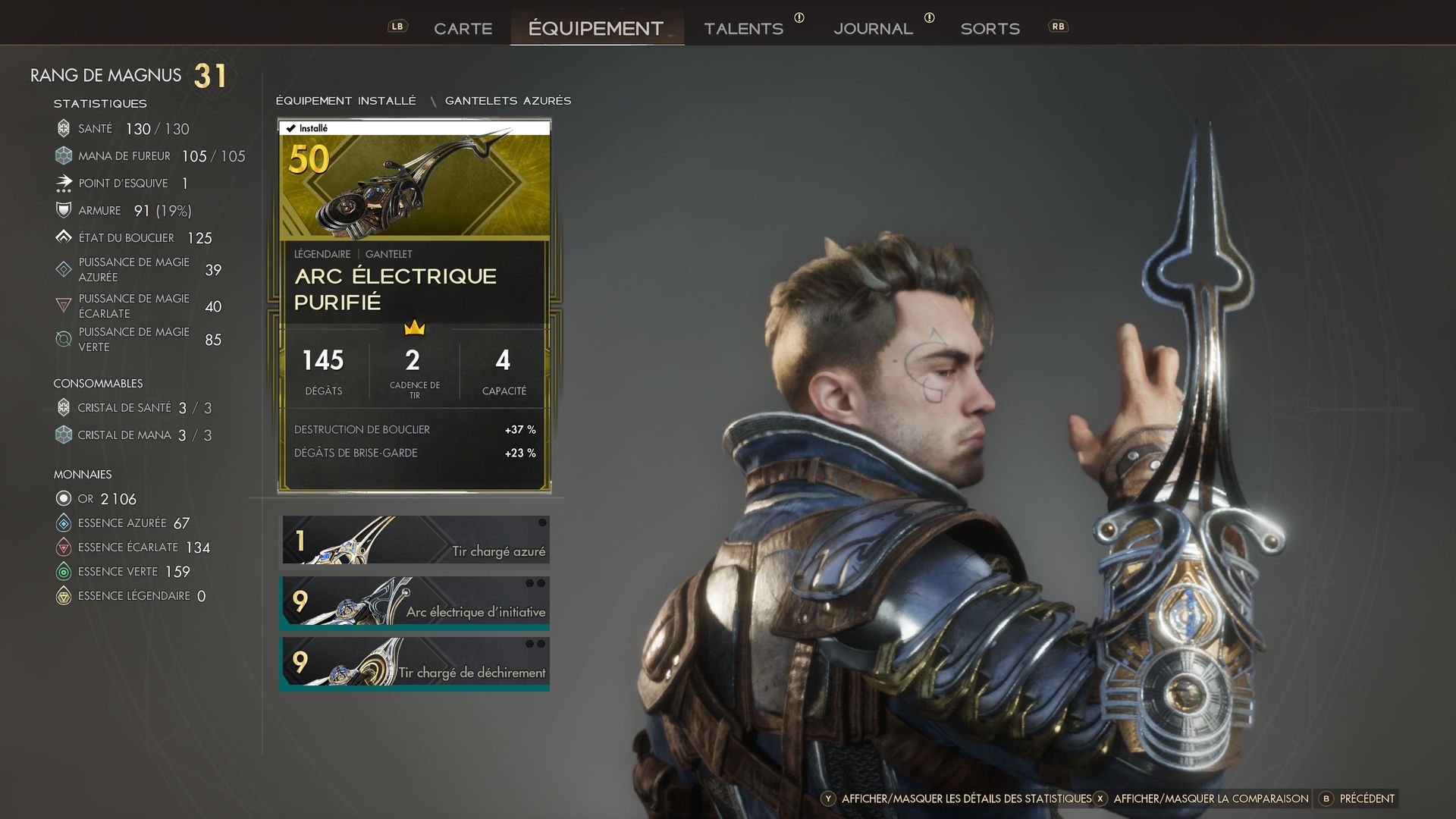The image size is (1456, 819).
Task: Click the Installé checkmark on the gauntlet card
Action: pos(290,128)
